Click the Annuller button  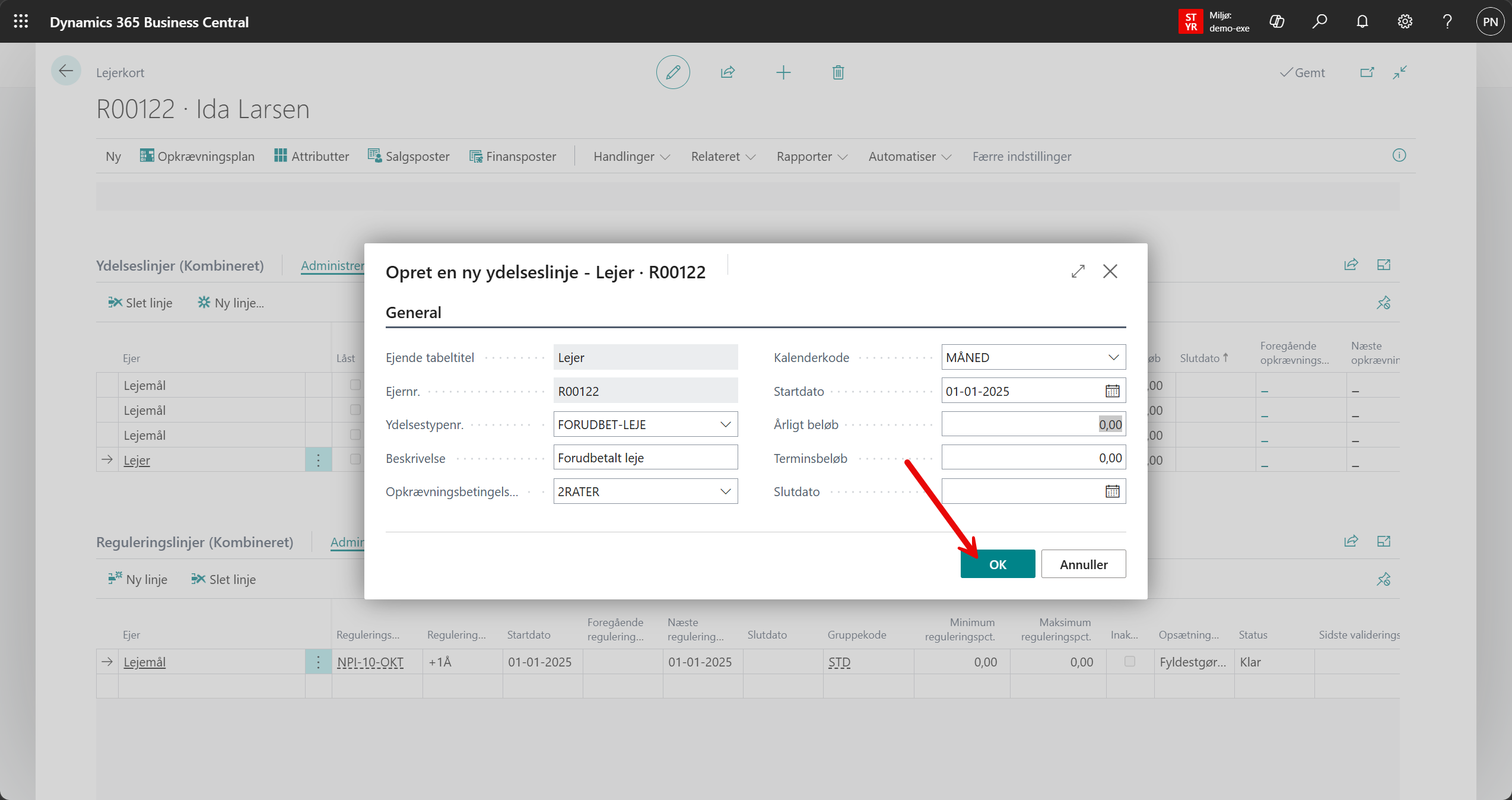tap(1083, 564)
